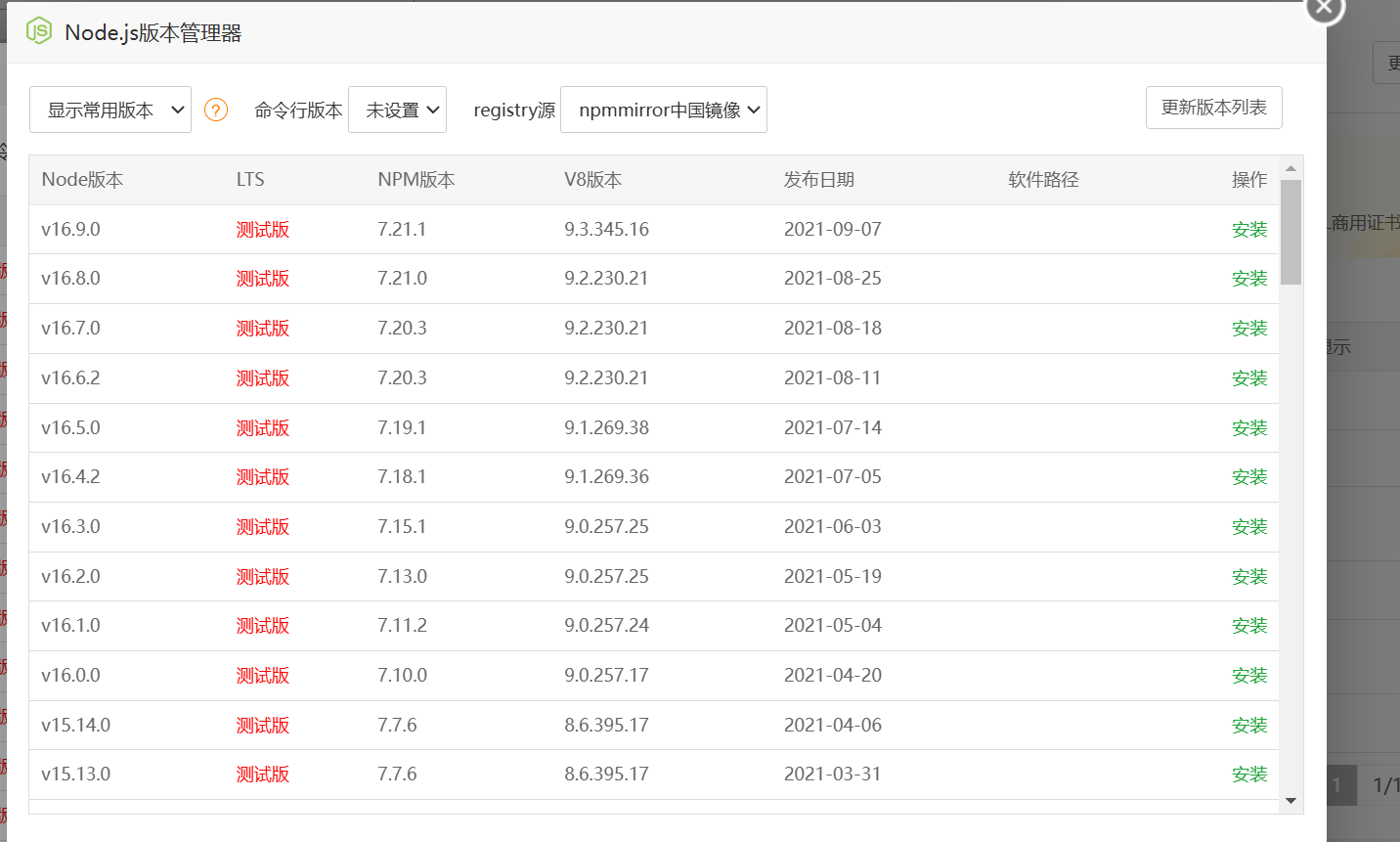Install Node v15.13.0
This screenshot has height=842, width=1400.
(x=1249, y=775)
